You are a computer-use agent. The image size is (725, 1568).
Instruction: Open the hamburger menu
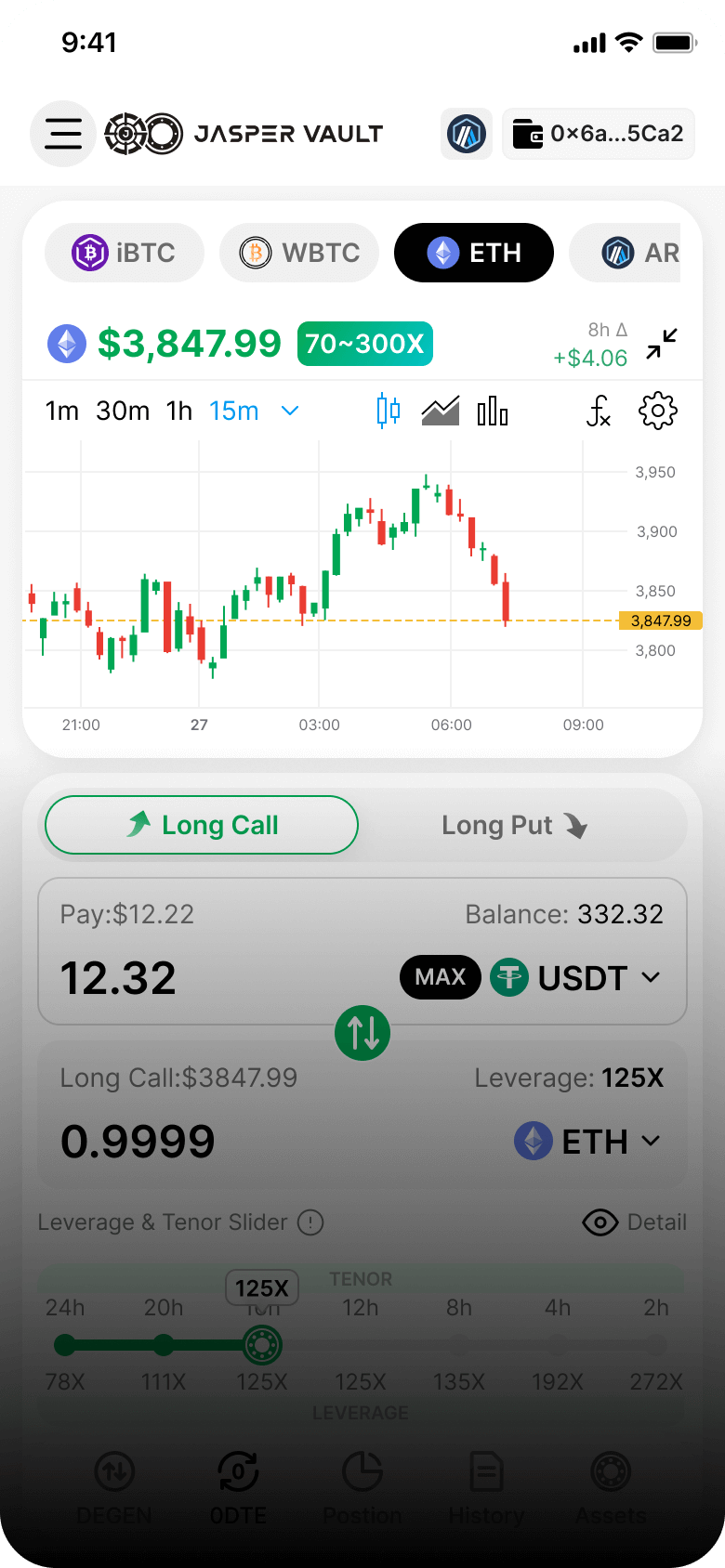point(63,134)
